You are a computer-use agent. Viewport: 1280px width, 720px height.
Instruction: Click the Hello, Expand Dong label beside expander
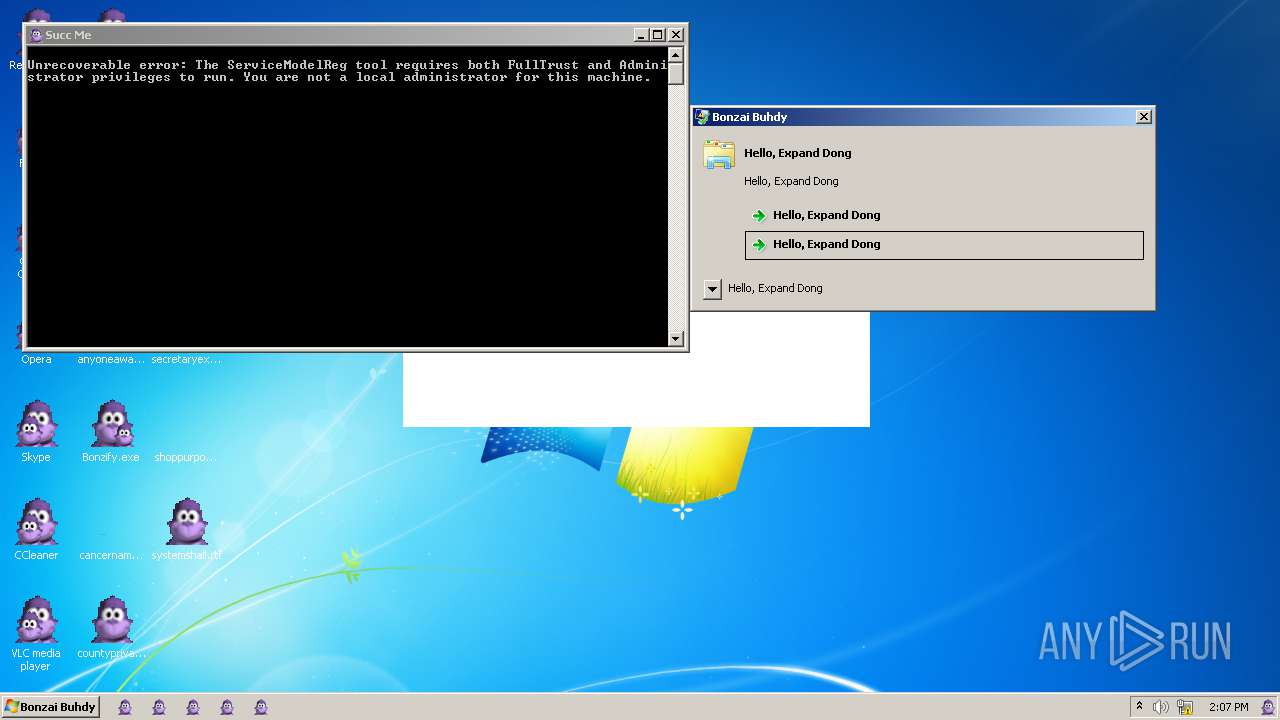[775, 288]
